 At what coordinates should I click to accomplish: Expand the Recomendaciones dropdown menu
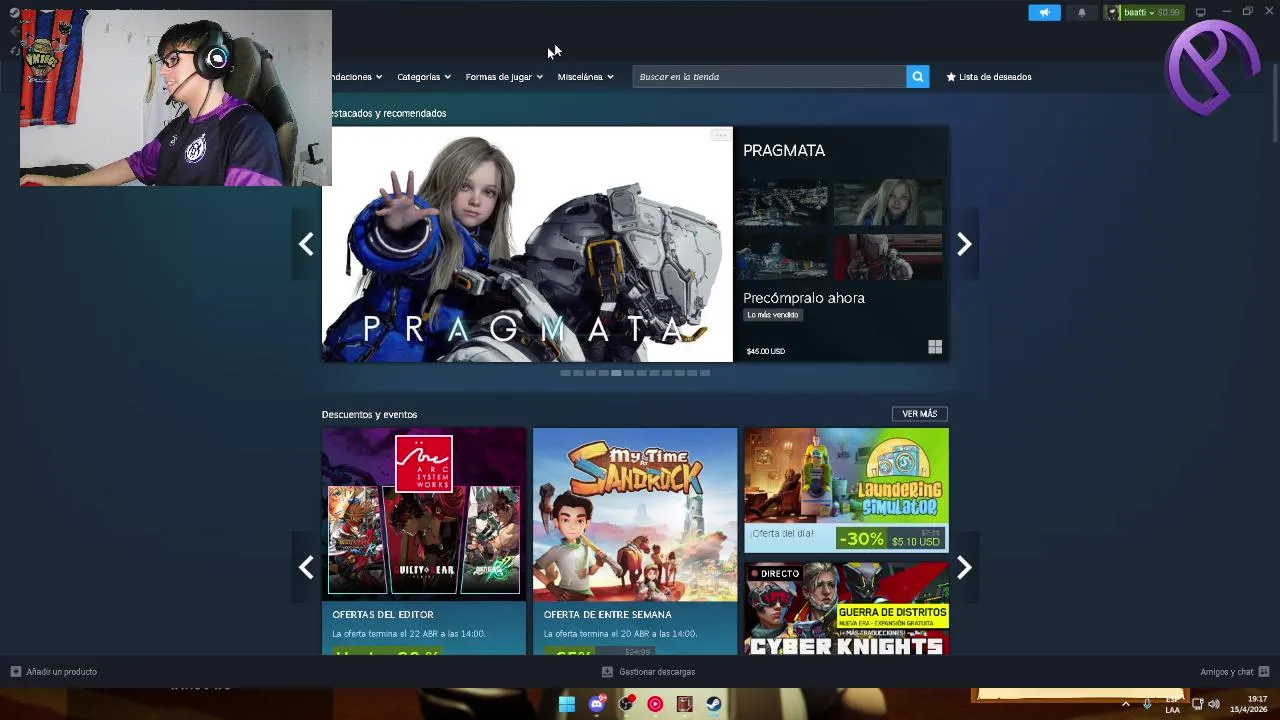pyautogui.click(x=357, y=77)
